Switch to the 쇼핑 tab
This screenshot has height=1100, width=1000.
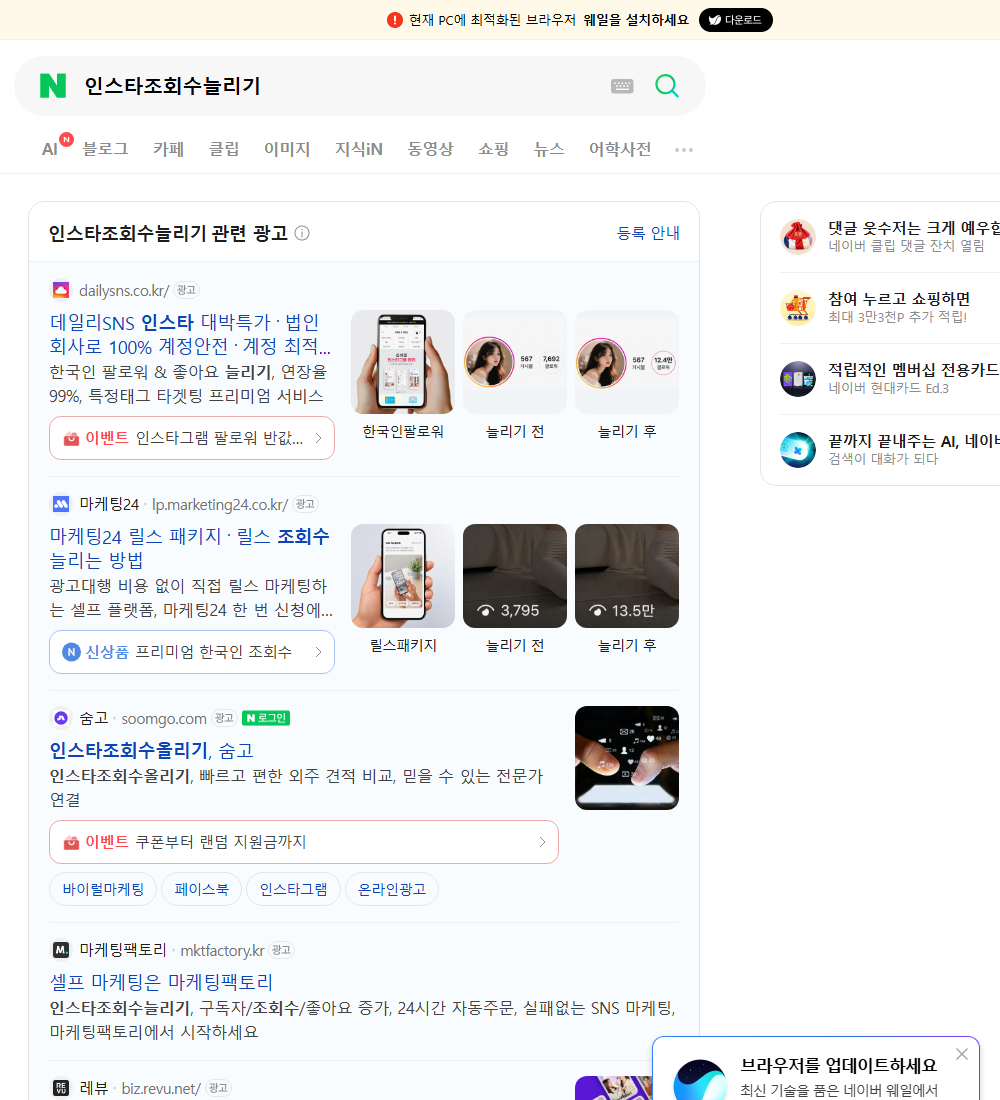493,149
